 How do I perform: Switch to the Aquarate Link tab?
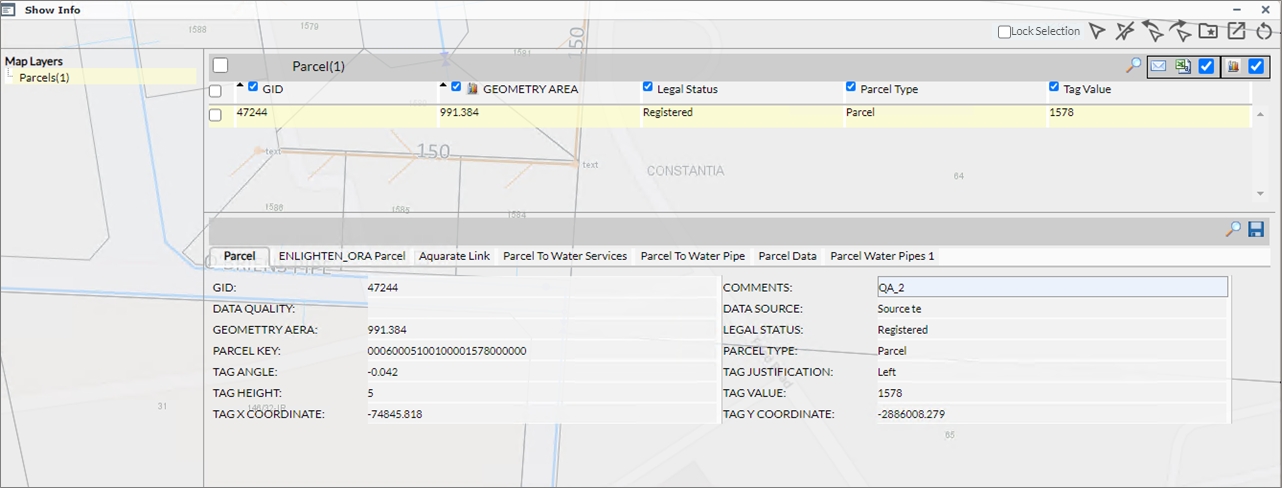click(x=454, y=256)
